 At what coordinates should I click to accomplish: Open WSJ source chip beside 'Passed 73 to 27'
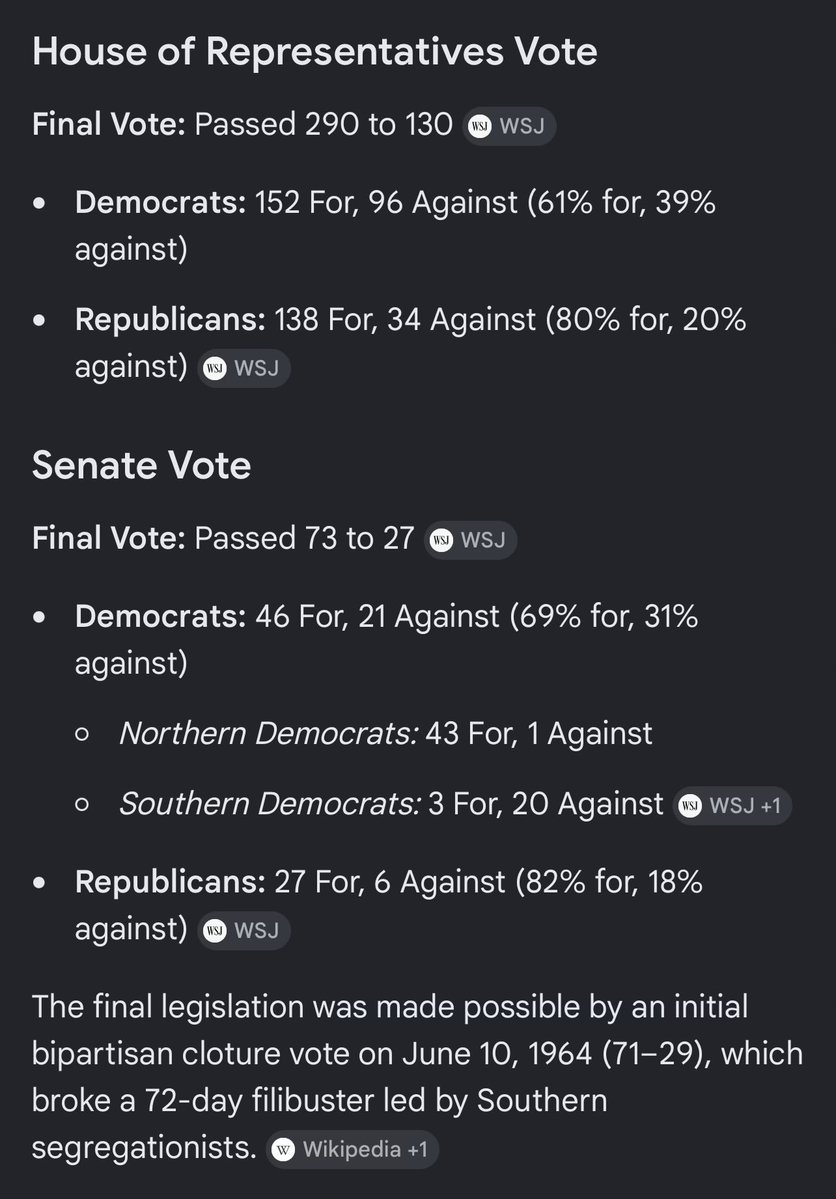click(x=470, y=541)
